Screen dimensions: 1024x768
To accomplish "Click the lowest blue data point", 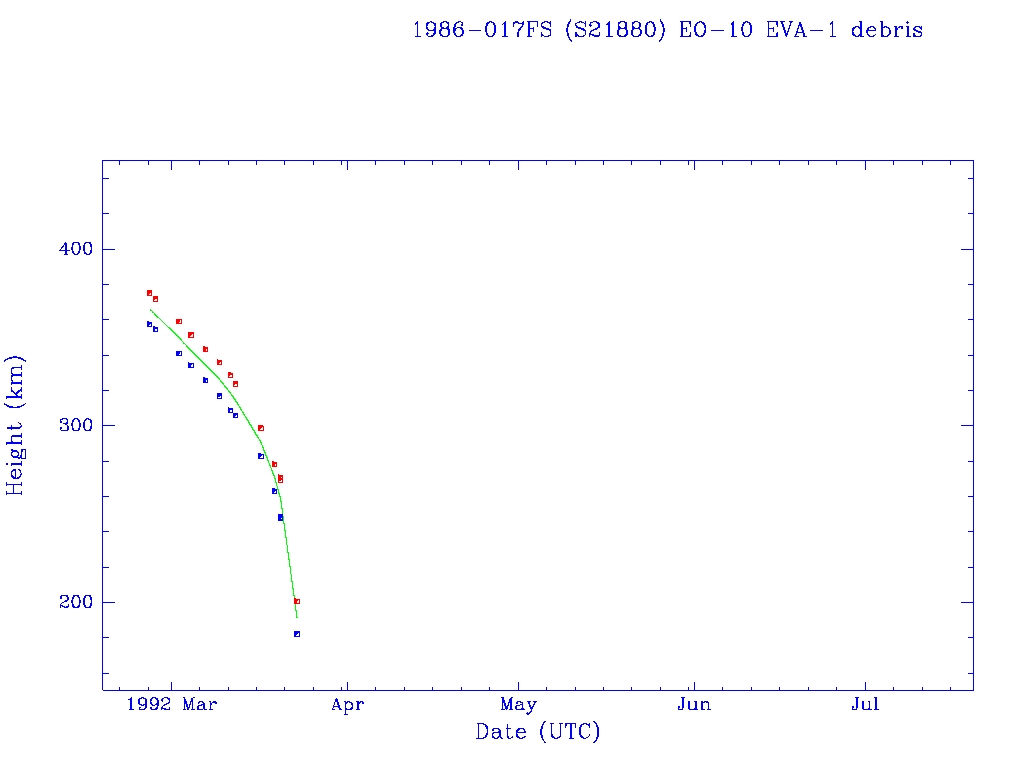I will coord(297,634).
